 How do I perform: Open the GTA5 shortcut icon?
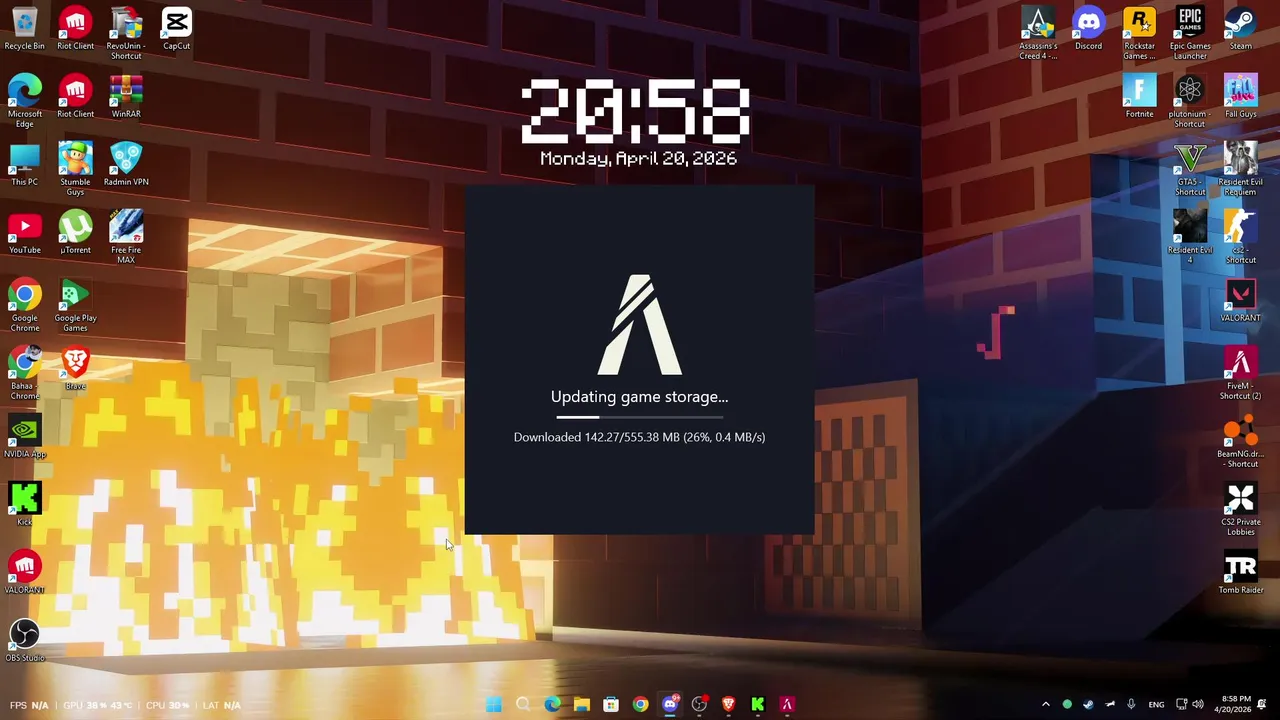click(1190, 168)
